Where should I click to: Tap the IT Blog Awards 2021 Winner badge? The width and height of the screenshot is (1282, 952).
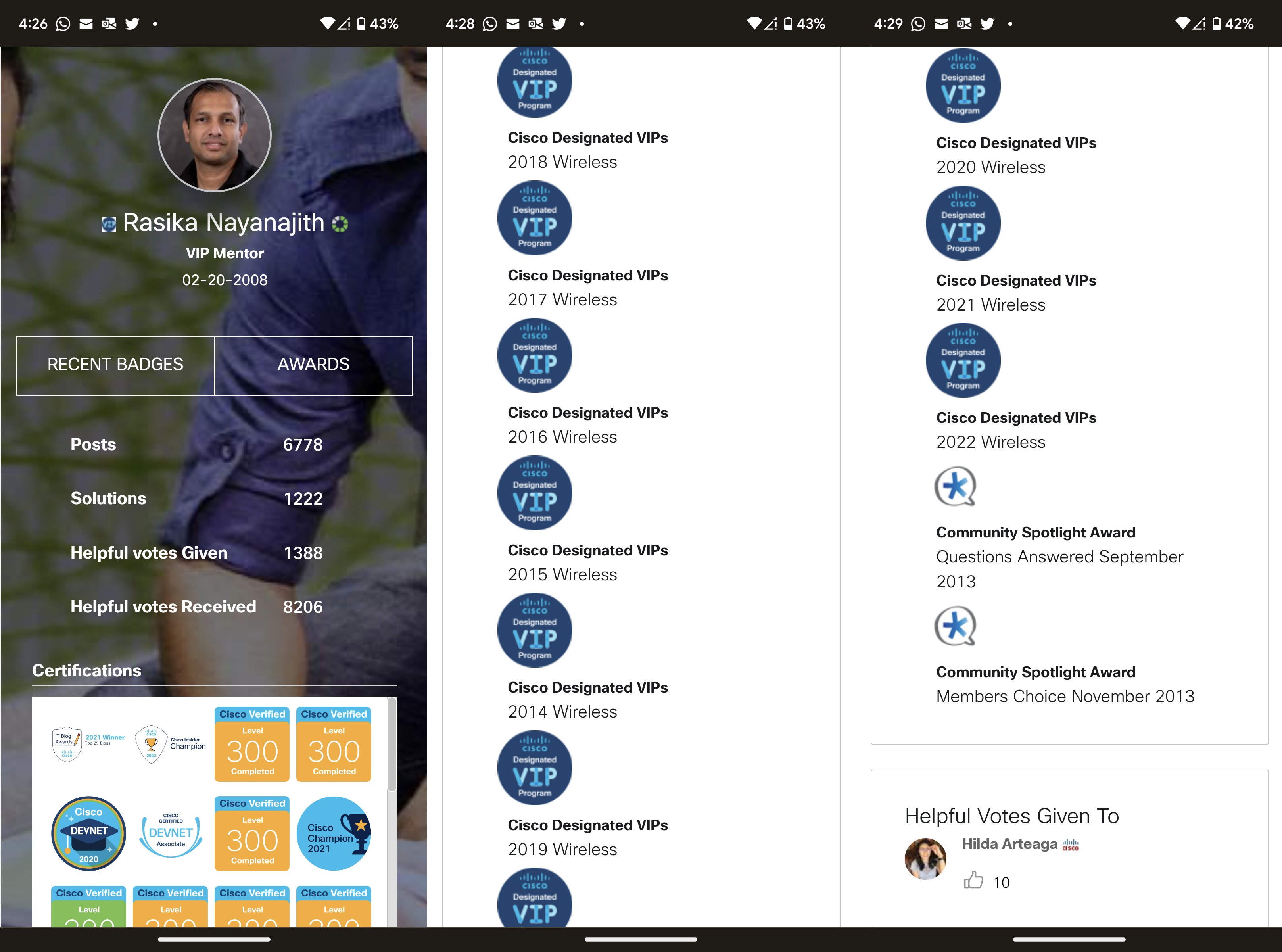(x=88, y=744)
